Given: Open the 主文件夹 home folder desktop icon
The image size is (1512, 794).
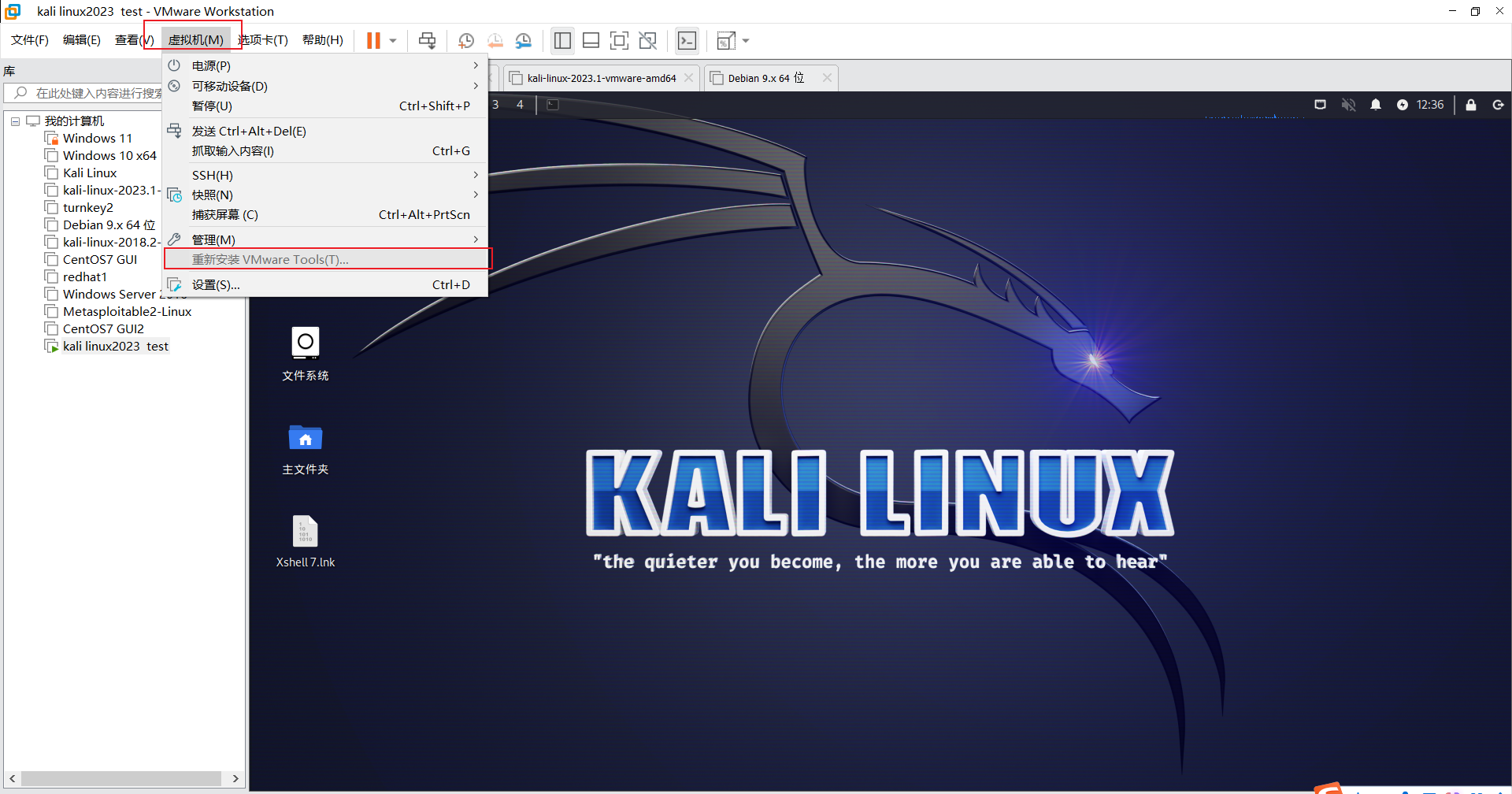Looking at the screenshot, I should tap(306, 449).
